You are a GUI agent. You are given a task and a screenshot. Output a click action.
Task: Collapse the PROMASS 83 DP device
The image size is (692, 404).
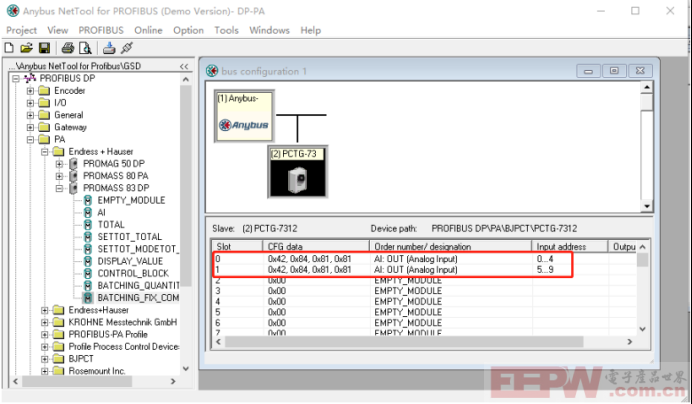tap(59, 188)
